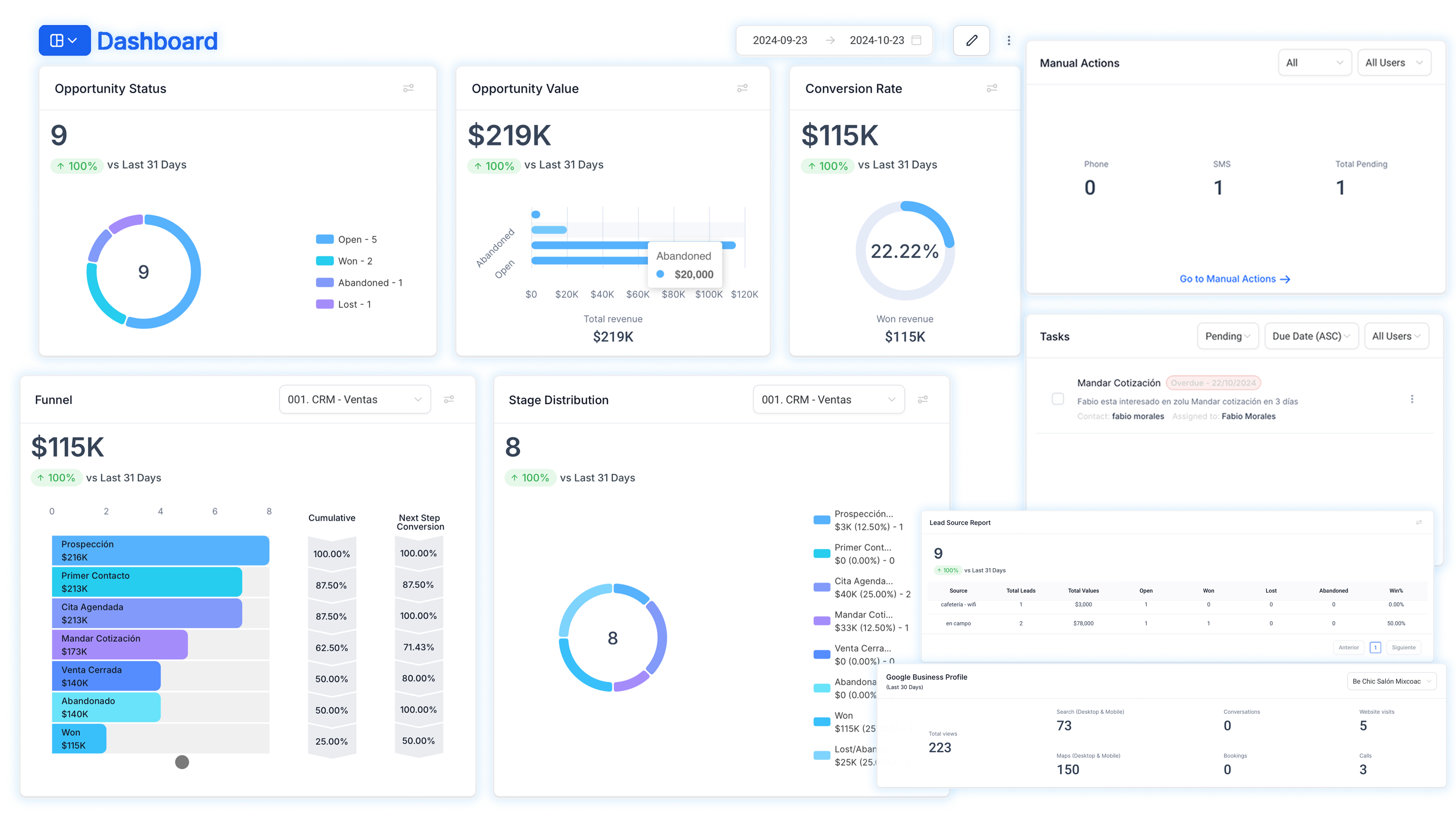Screen dimensions: 1456x819
Task: Click the pencil edit dashboard icon
Action: [971, 41]
